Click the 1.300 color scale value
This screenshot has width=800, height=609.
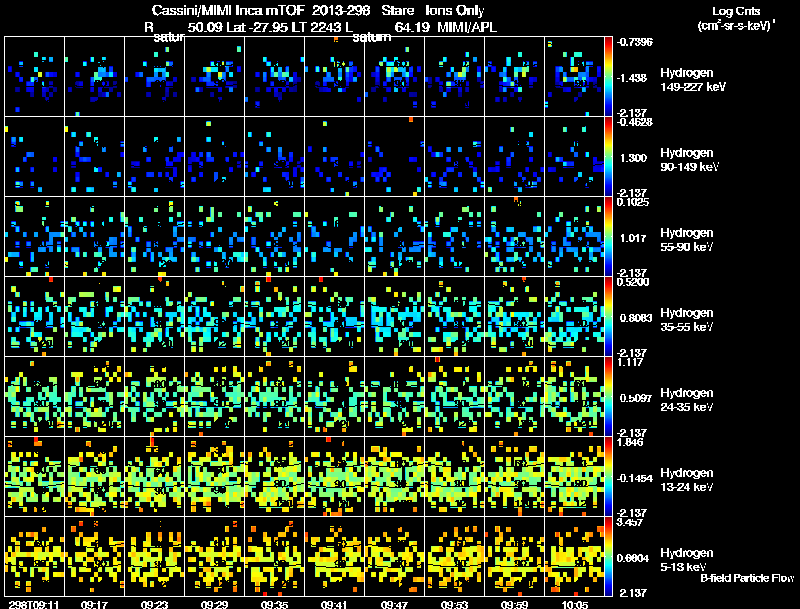pos(633,158)
